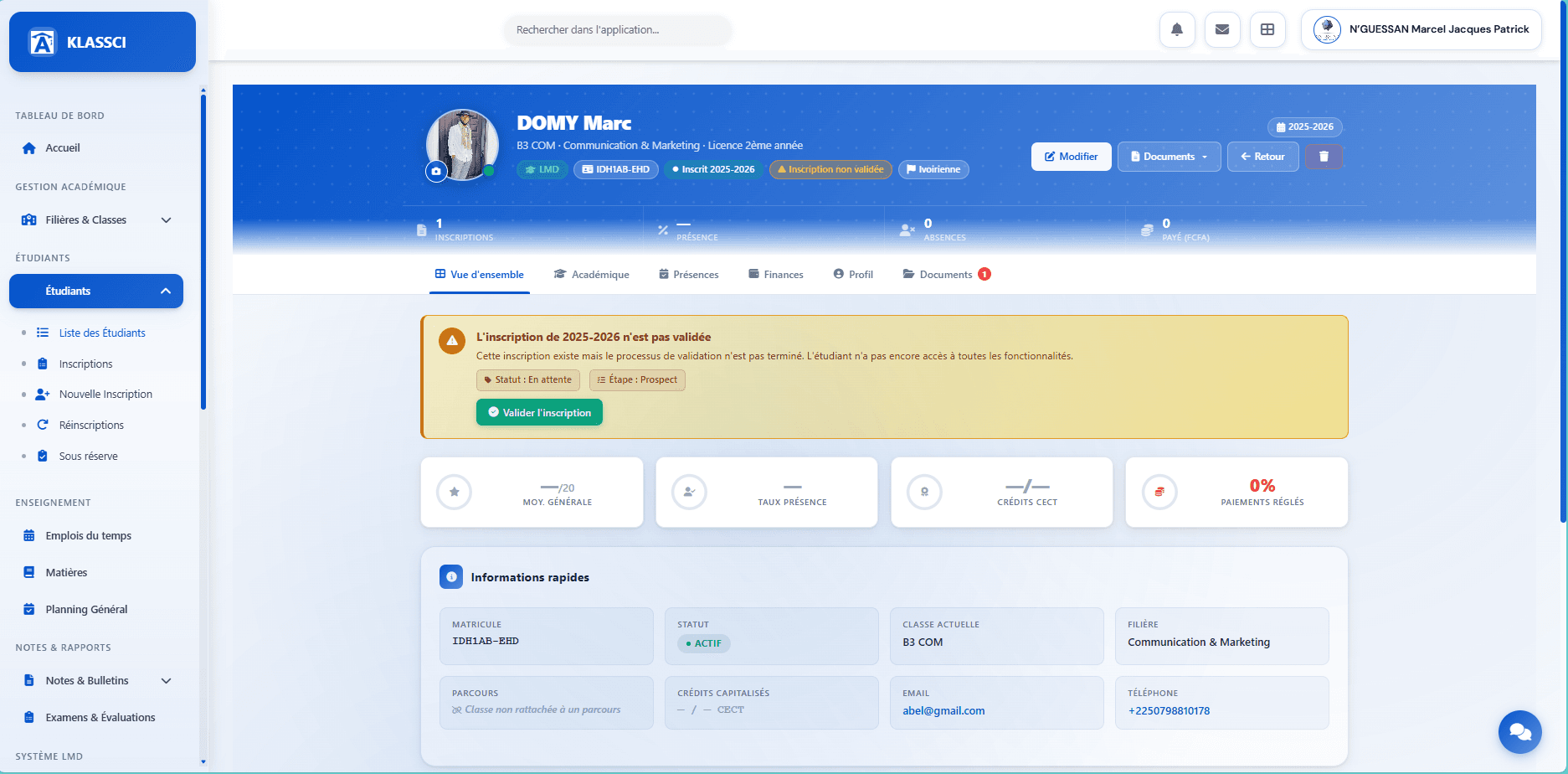The height and width of the screenshot is (774, 1568).
Task: Open Nouvelle Inscription in sidebar
Action: (x=105, y=394)
